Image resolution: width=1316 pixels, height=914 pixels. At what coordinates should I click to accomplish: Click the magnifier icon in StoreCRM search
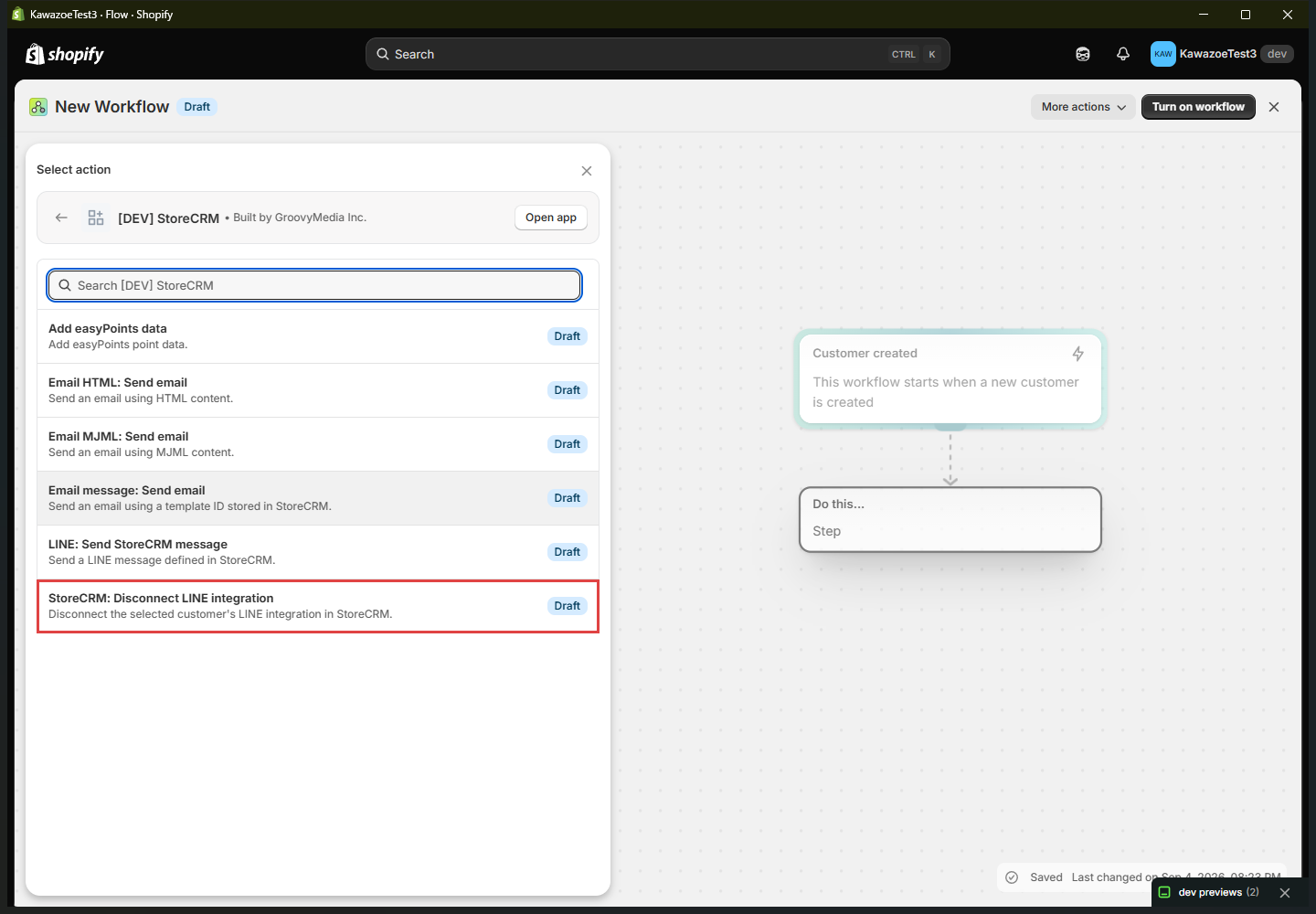click(x=65, y=285)
